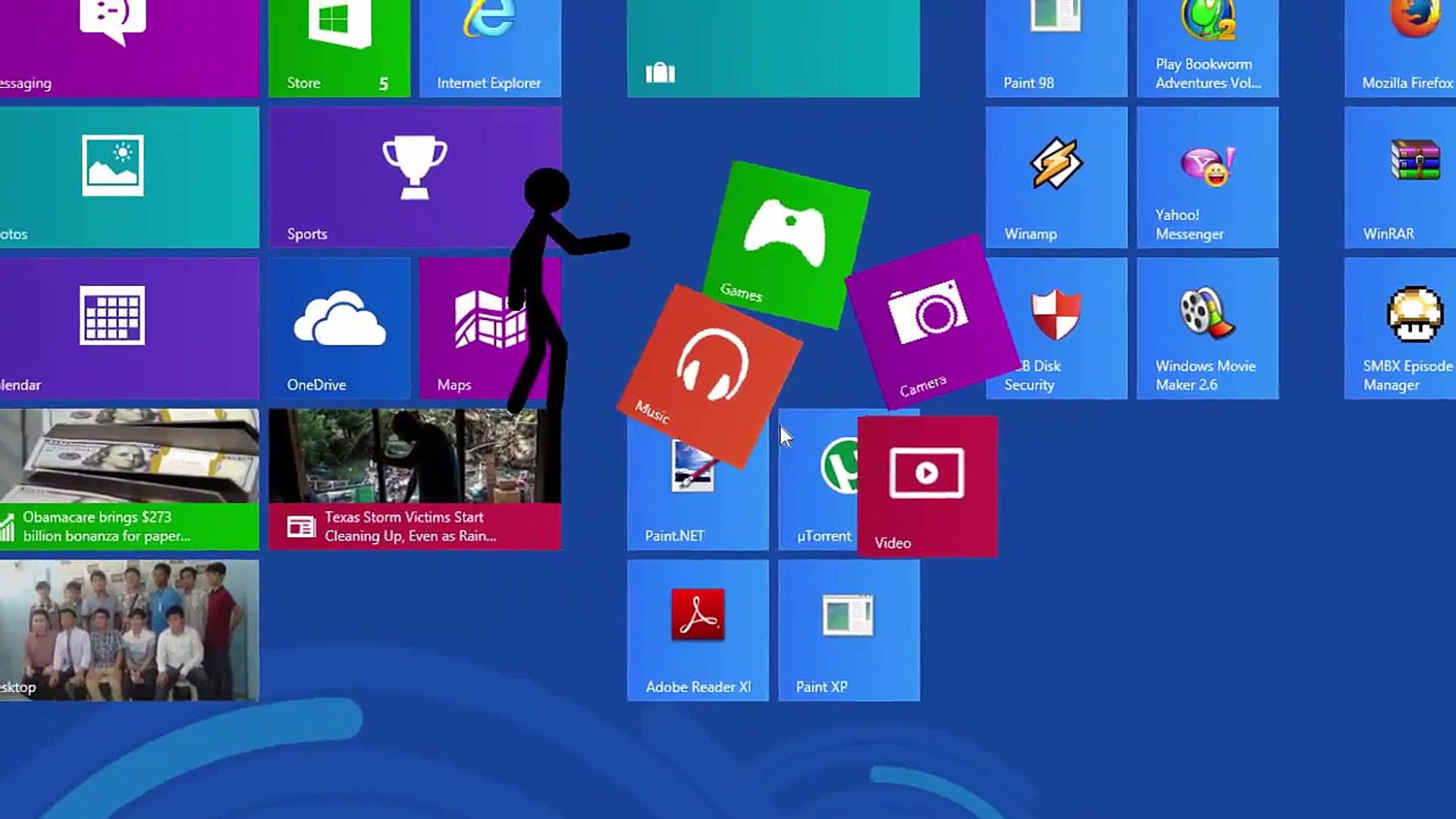Image resolution: width=1456 pixels, height=819 pixels.
Task: Launch Mozilla Firefox tile
Action: point(1400,47)
